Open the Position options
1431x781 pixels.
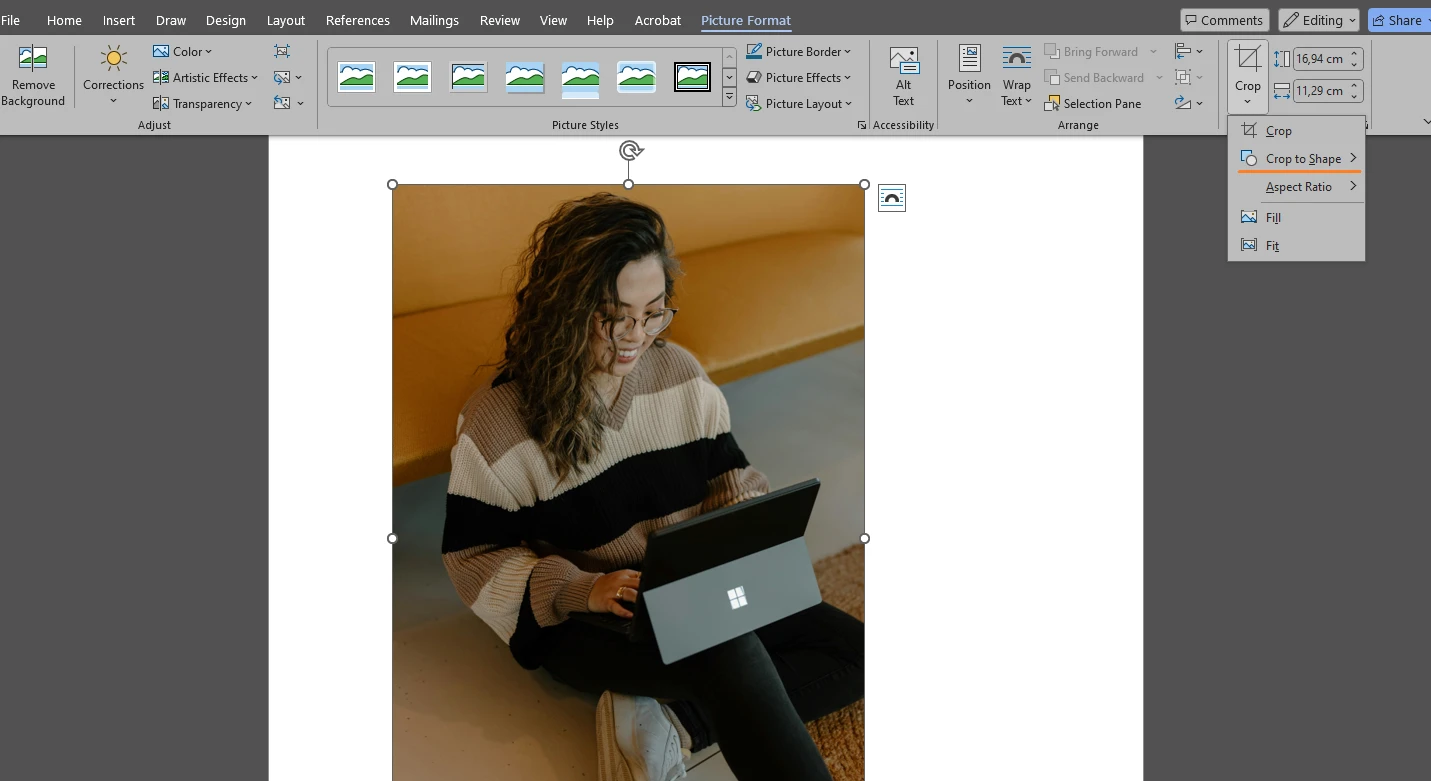point(969,76)
